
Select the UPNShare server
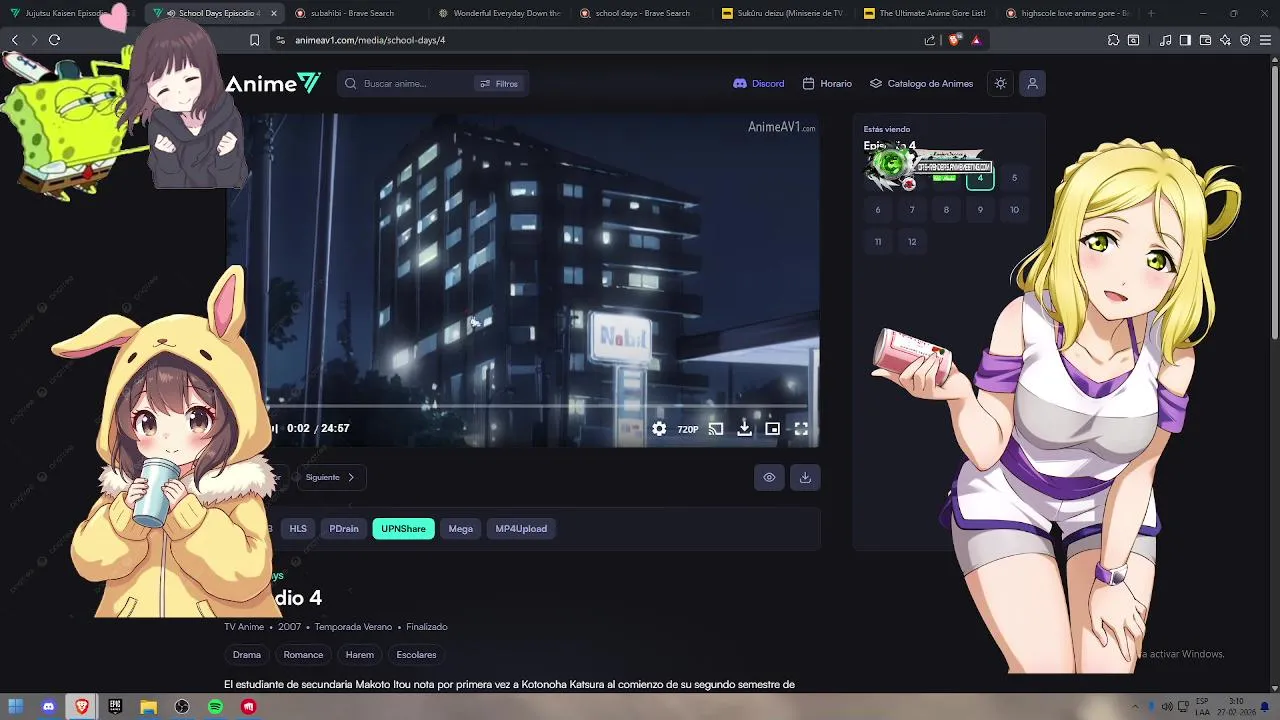[403, 528]
